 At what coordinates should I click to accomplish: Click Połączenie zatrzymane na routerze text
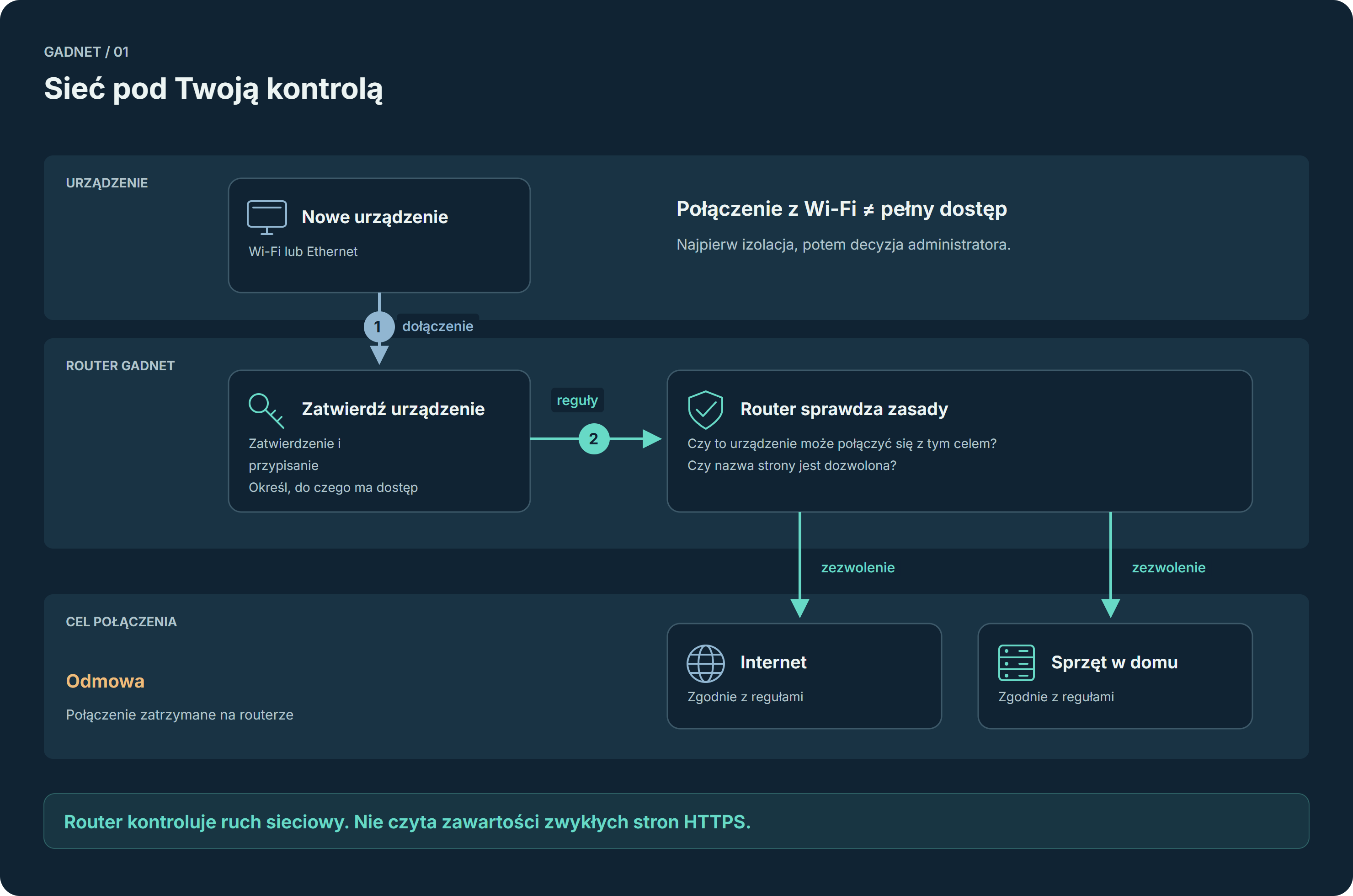pyautogui.click(x=179, y=715)
